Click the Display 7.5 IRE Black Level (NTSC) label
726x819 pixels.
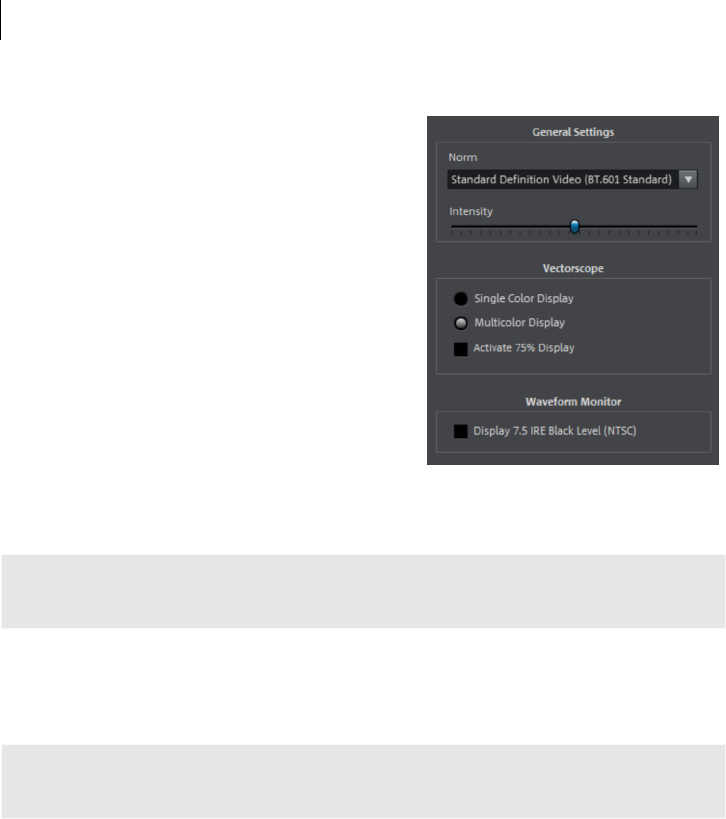point(555,431)
